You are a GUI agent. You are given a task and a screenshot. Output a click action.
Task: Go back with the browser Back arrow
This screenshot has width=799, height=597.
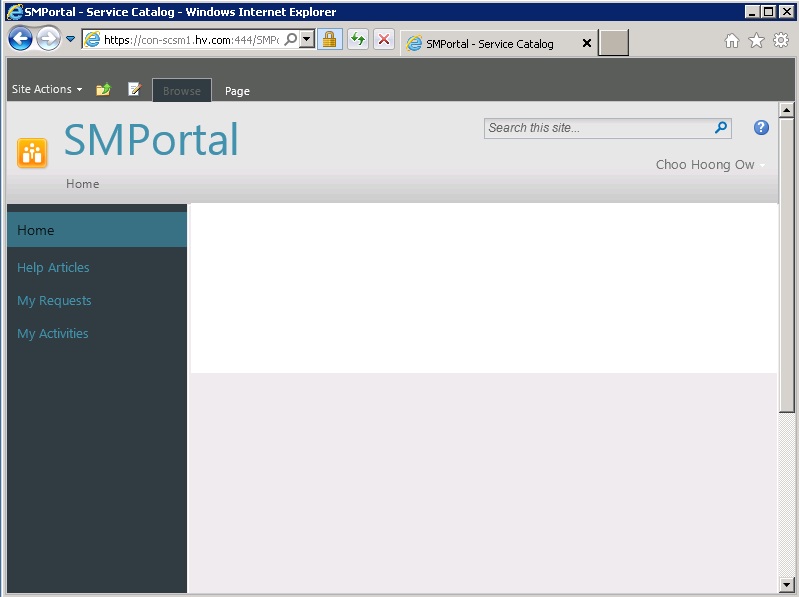tap(20, 39)
